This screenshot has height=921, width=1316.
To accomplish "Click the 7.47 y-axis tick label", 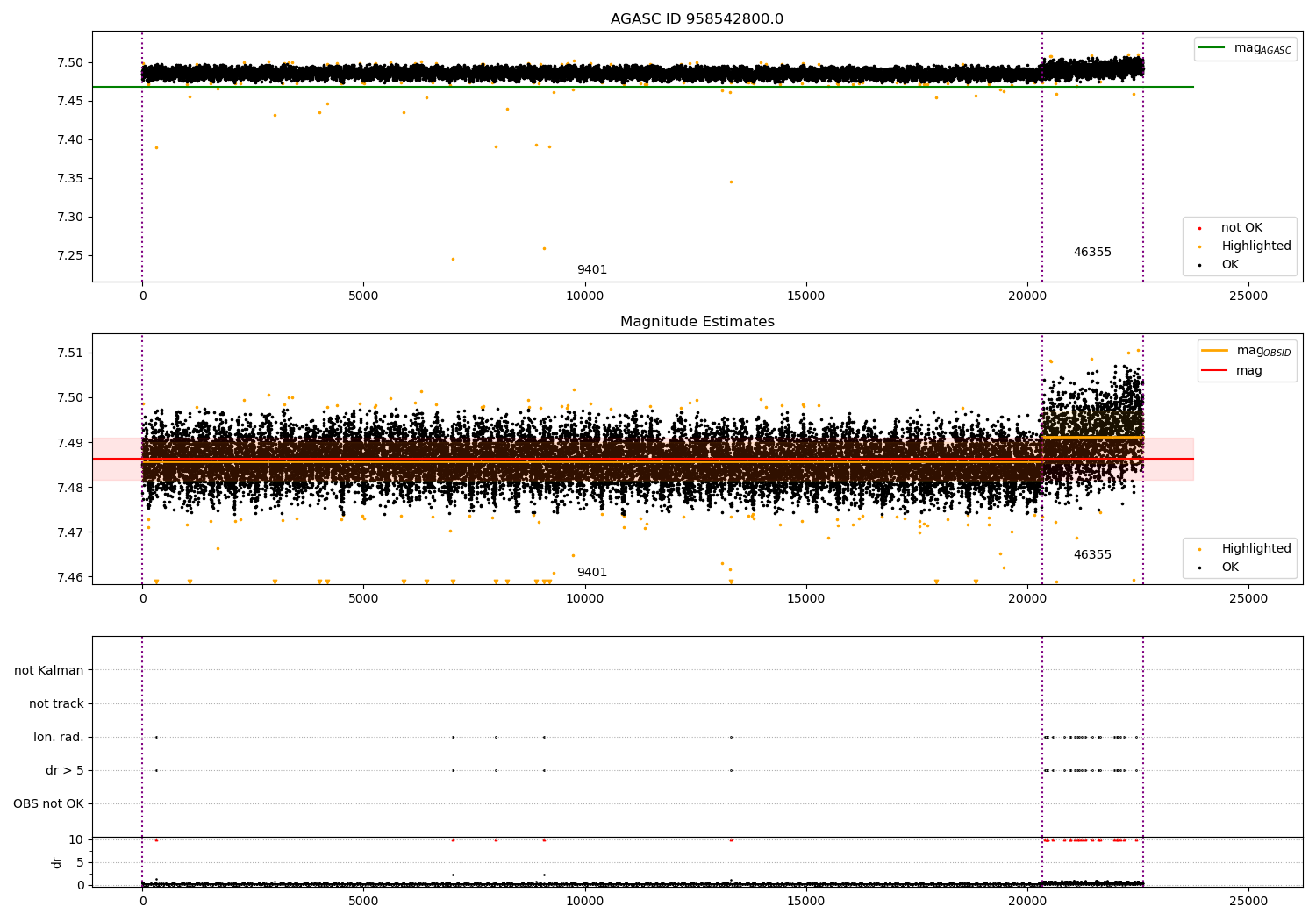I will pyautogui.click(x=70, y=532).
